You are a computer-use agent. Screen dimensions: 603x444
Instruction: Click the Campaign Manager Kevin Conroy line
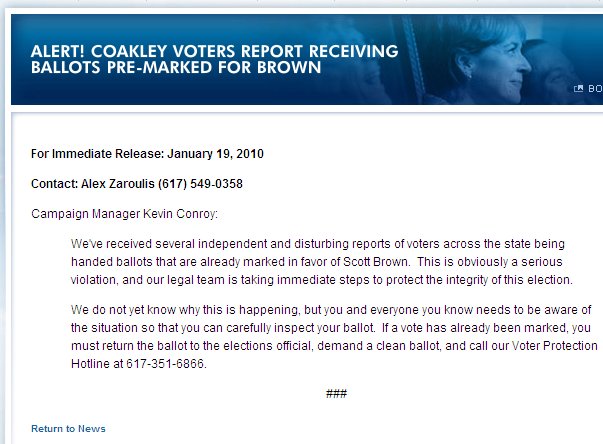point(124,214)
